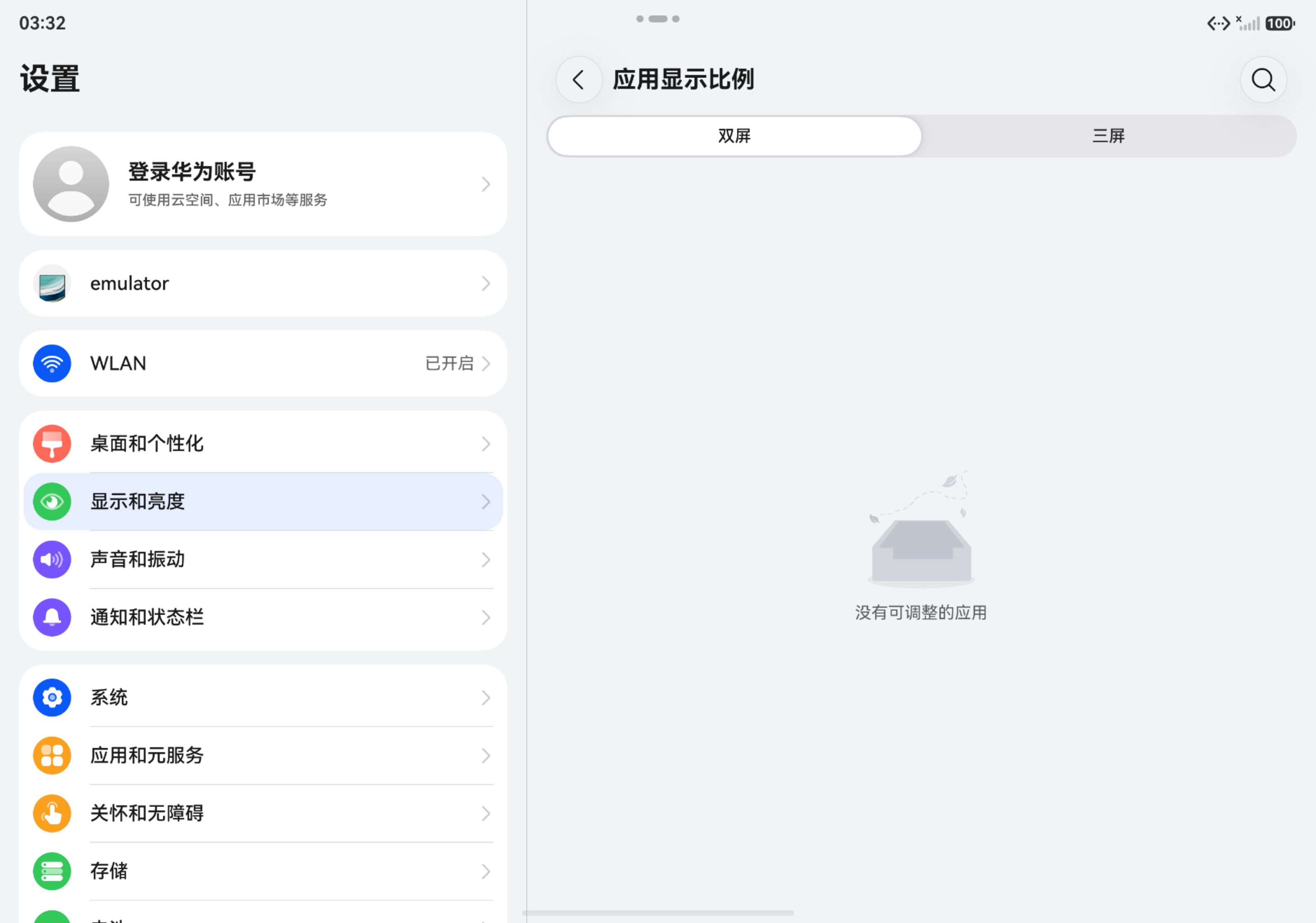Viewport: 1316px width, 923px height.
Task: Tap the orange hand 关怀和无障碍 icon
Action: click(x=52, y=813)
